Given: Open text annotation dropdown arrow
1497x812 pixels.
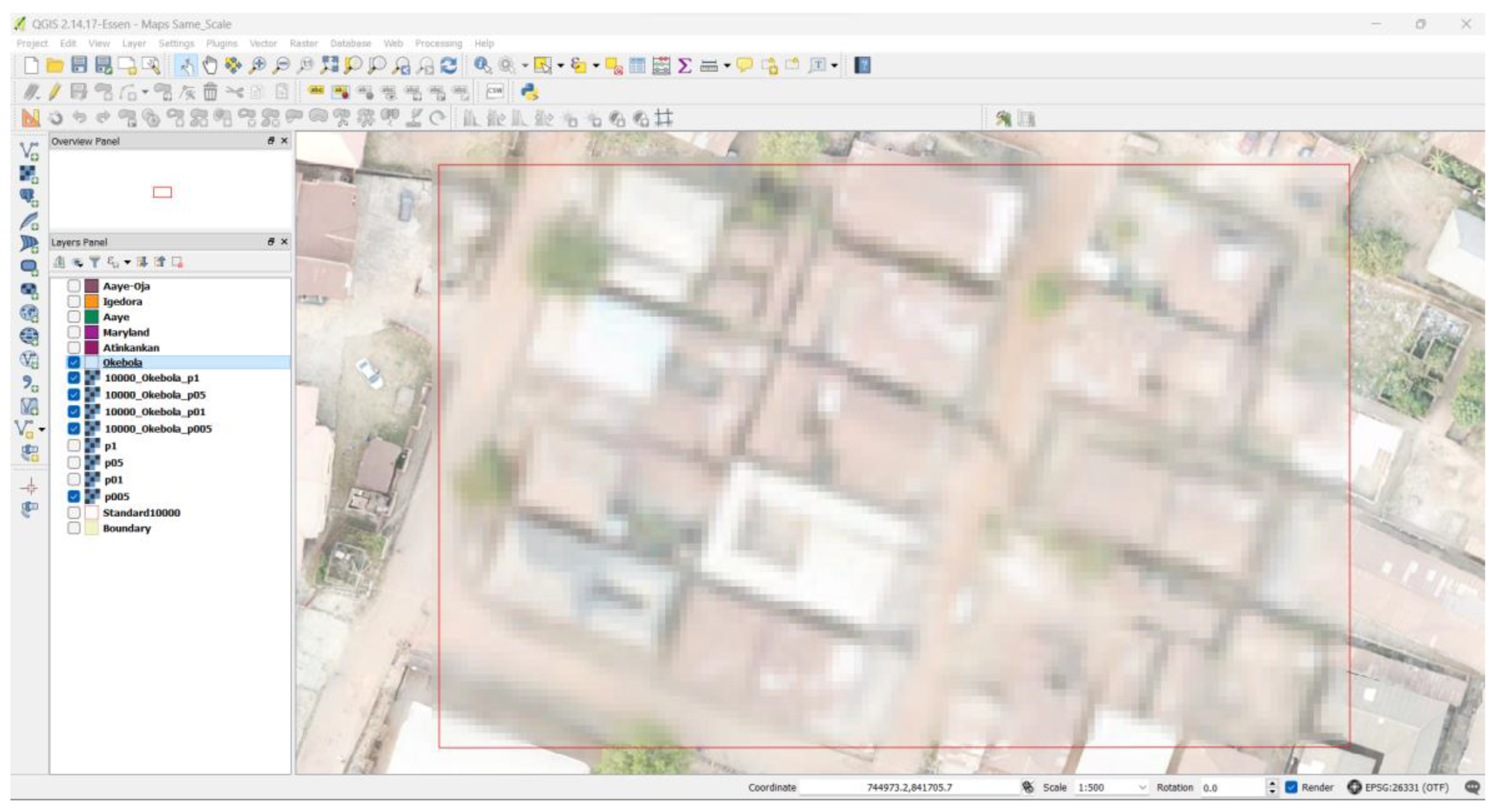Looking at the screenshot, I should click(835, 66).
